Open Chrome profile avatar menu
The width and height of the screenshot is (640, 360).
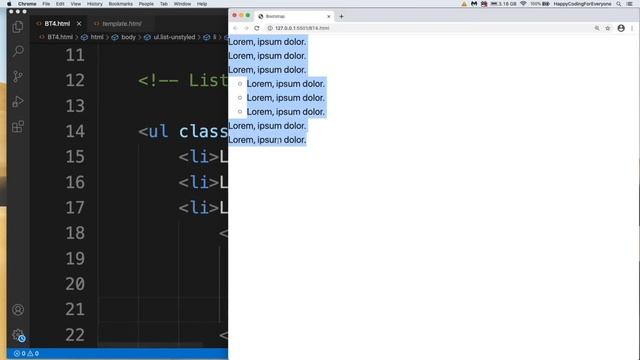(621, 28)
